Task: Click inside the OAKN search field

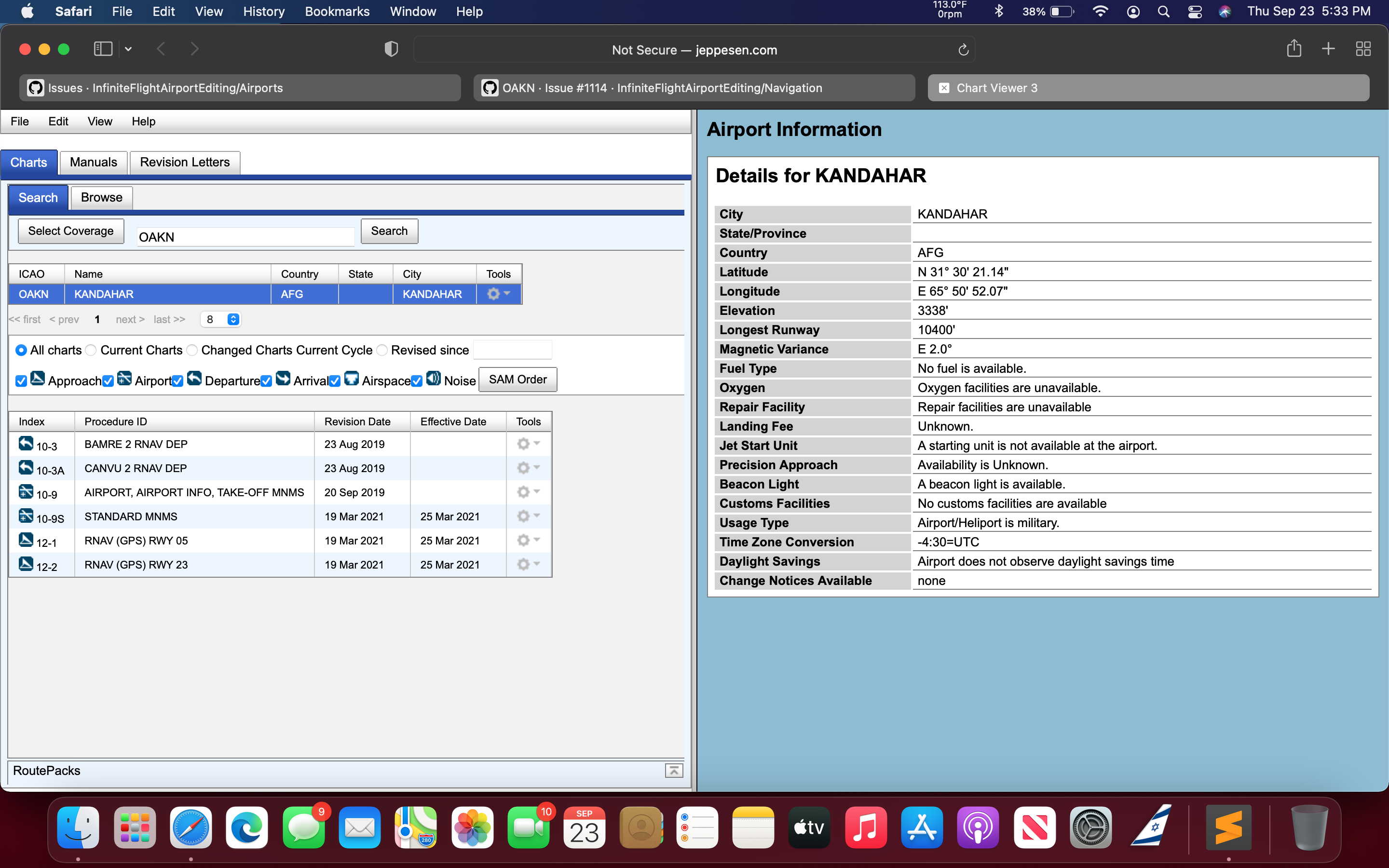Action: pyautogui.click(x=245, y=236)
